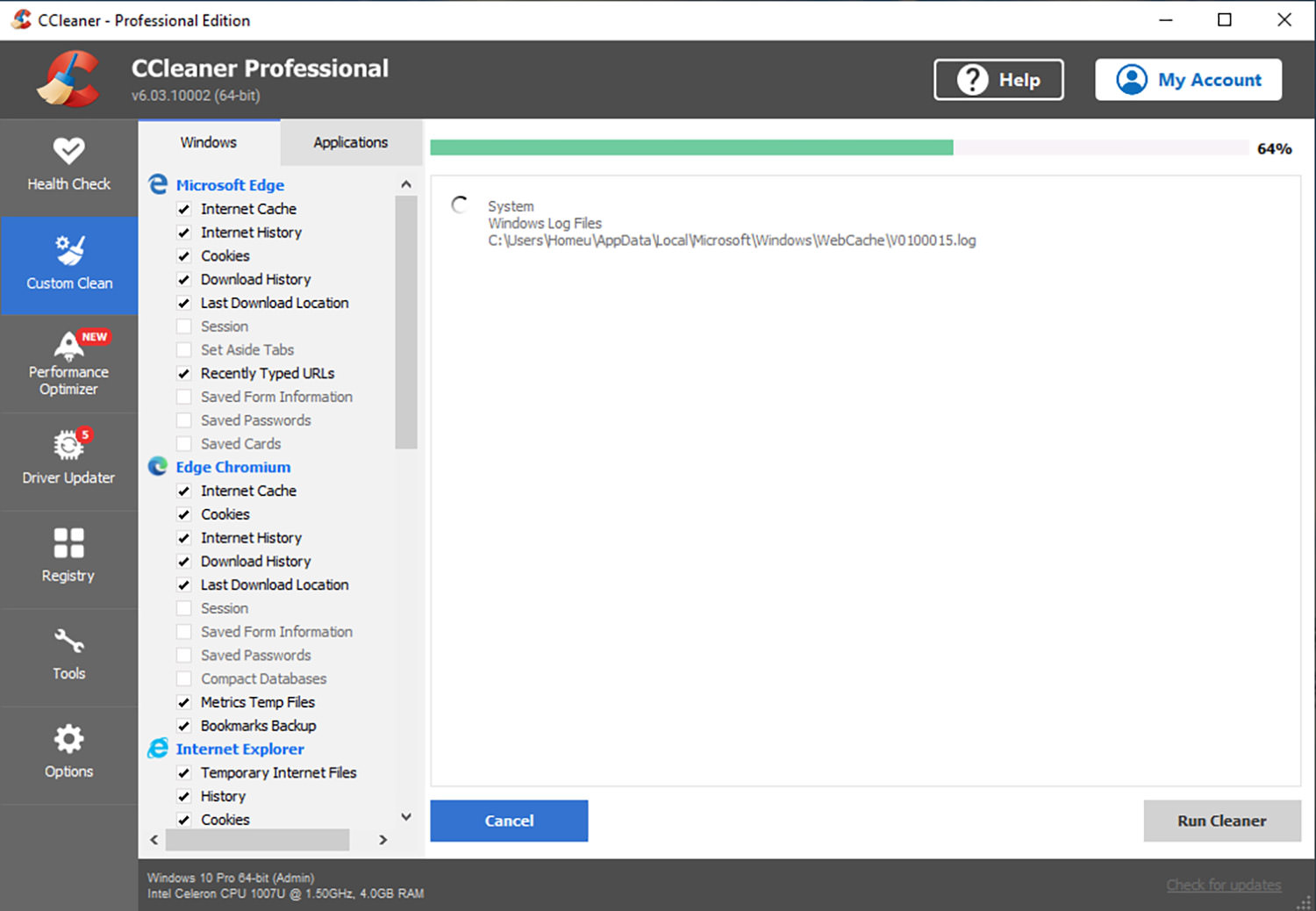Click the window resize grip in the corner
This screenshot has height=911, width=1316.
[1305, 901]
